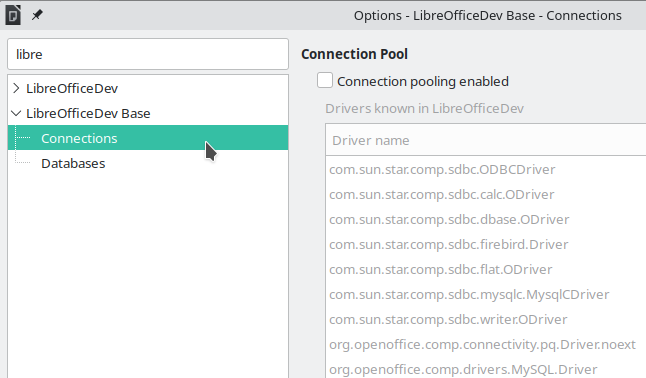Image resolution: width=646 pixels, height=378 pixels.
Task: Click the Connection Pool heading
Action: (x=354, y=54)
